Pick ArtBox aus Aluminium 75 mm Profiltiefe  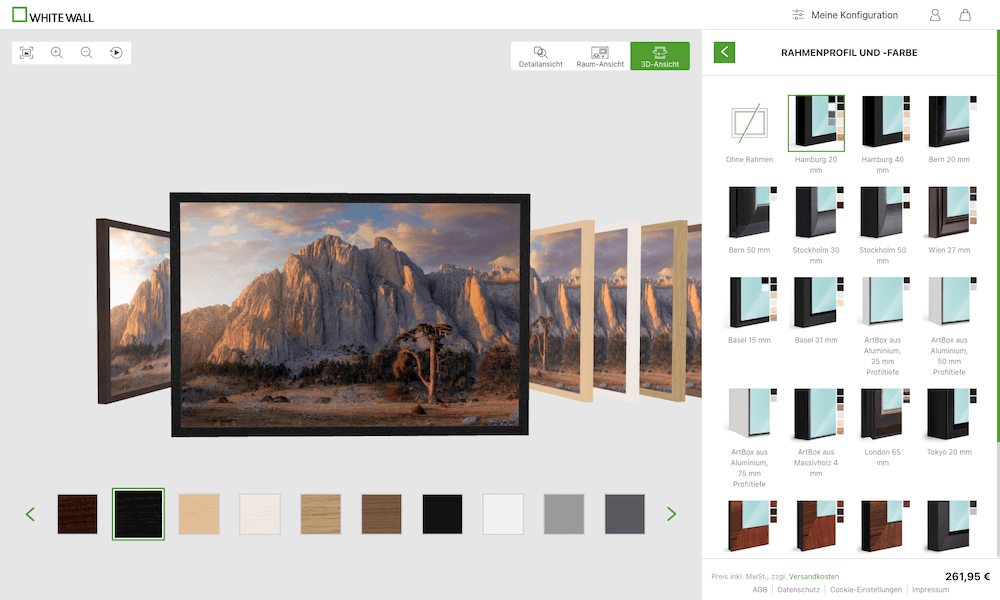[749, 439]
